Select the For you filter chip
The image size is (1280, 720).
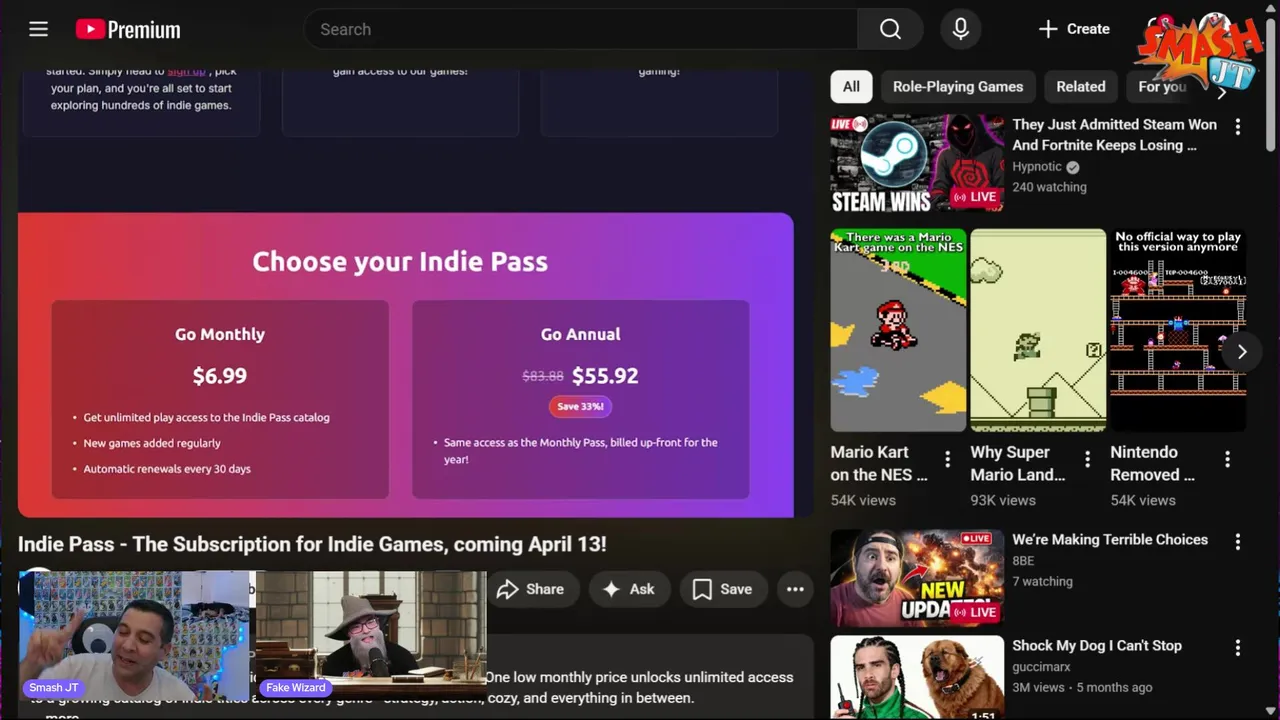click(x=1162, y=86)
